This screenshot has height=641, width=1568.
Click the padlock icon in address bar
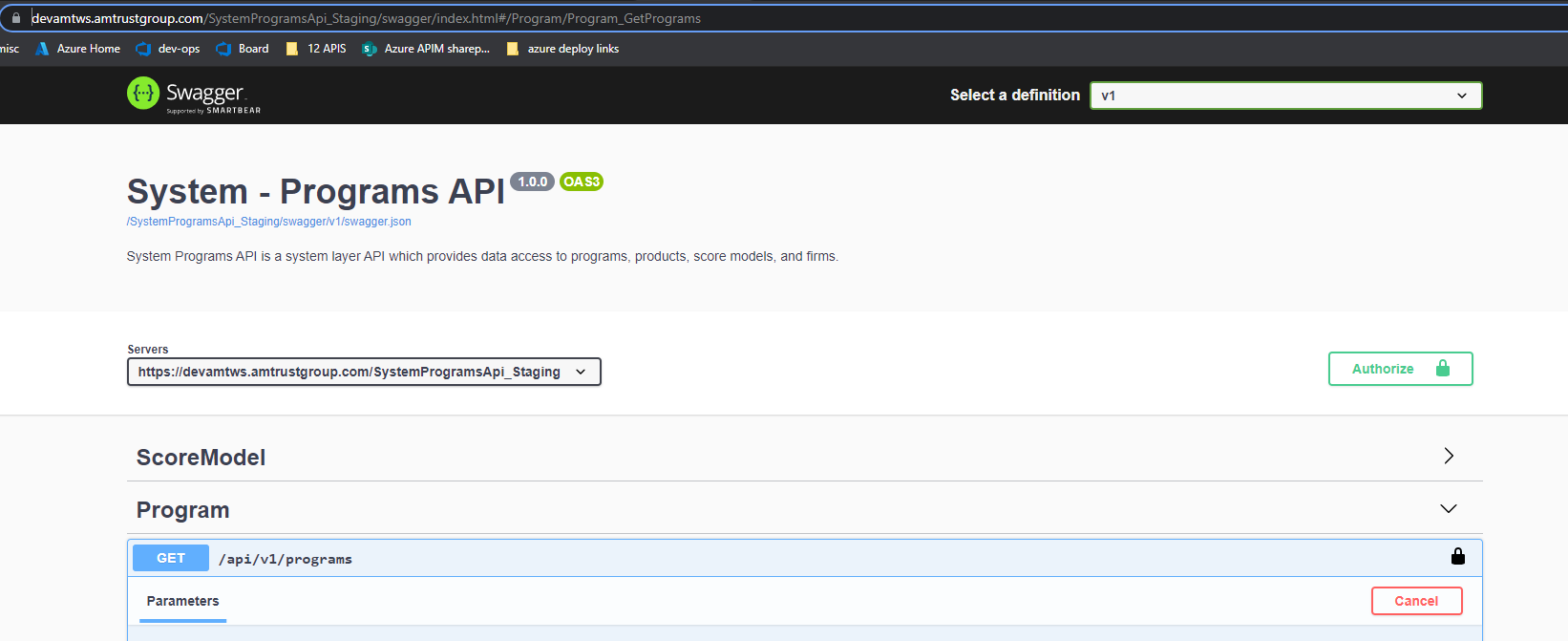click(x=16, y=18)
